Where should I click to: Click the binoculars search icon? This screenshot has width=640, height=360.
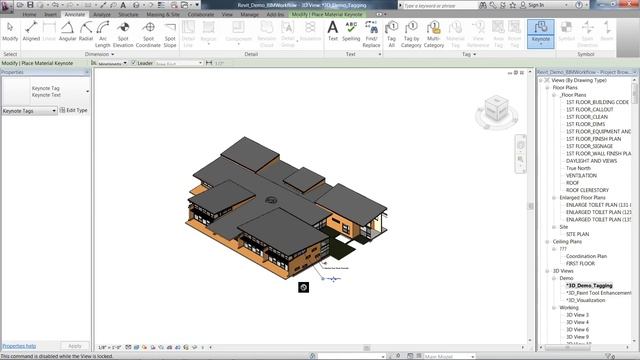483,5
